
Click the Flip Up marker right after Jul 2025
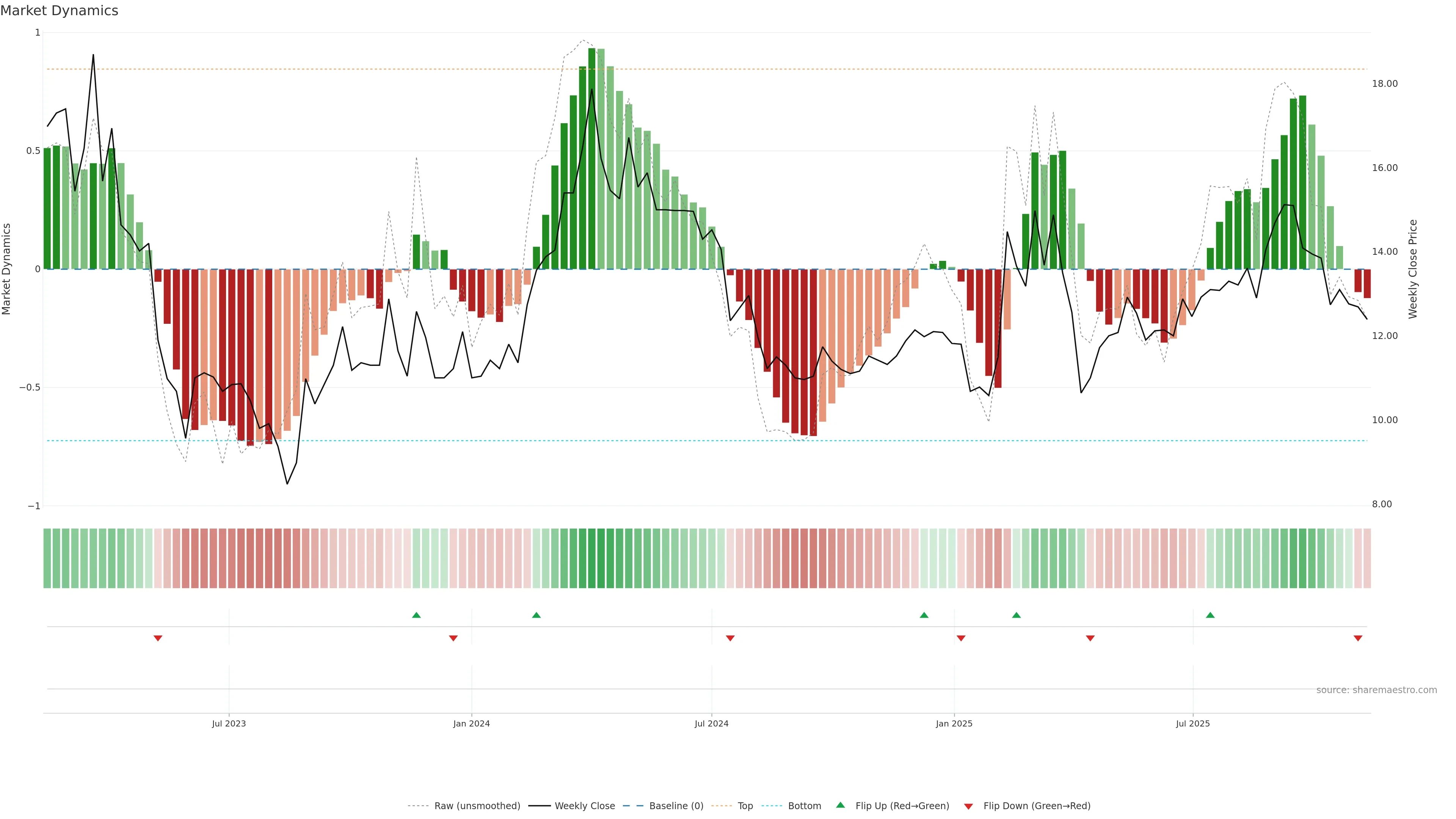[1210, 615]
